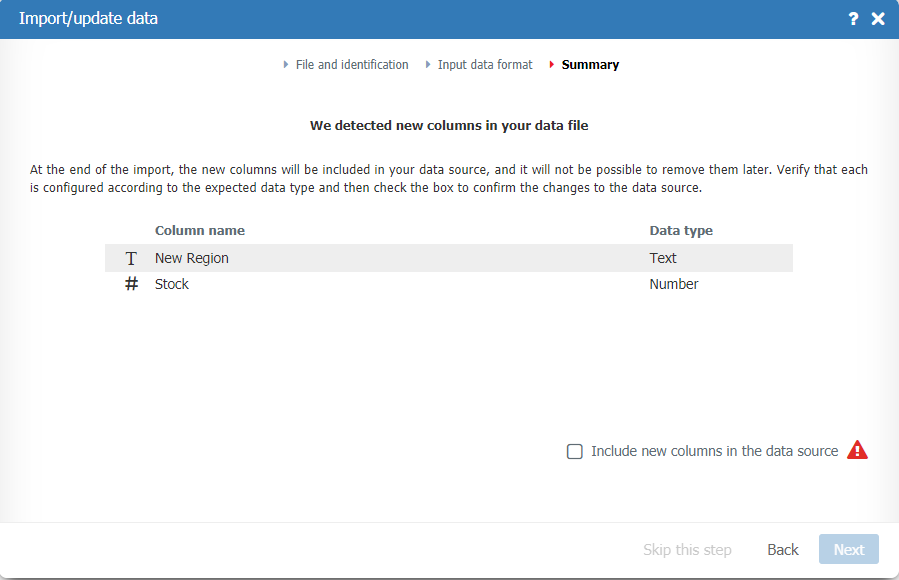Image resolution: width=899 pixels, height=580 pixels.
Task: Select the New Region column name
Action: [192, 258]
